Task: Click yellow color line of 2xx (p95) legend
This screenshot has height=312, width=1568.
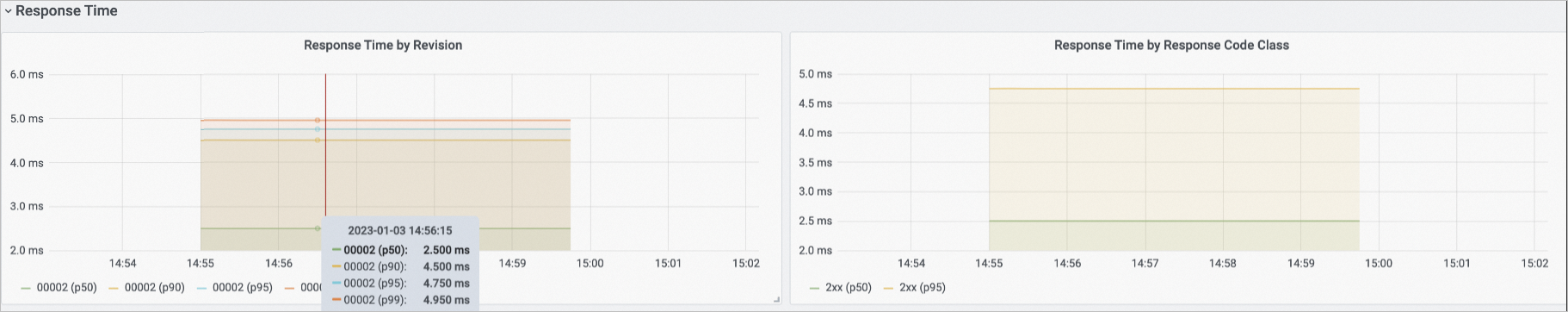Action: 889,288
